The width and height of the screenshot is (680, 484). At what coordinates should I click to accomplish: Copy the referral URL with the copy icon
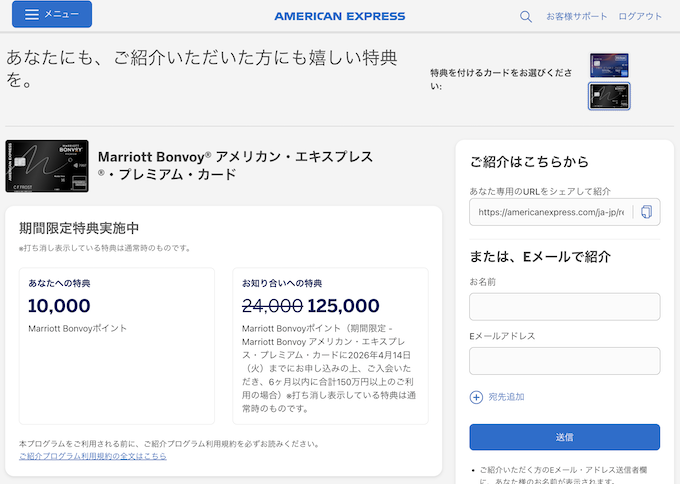pos(647,212)
